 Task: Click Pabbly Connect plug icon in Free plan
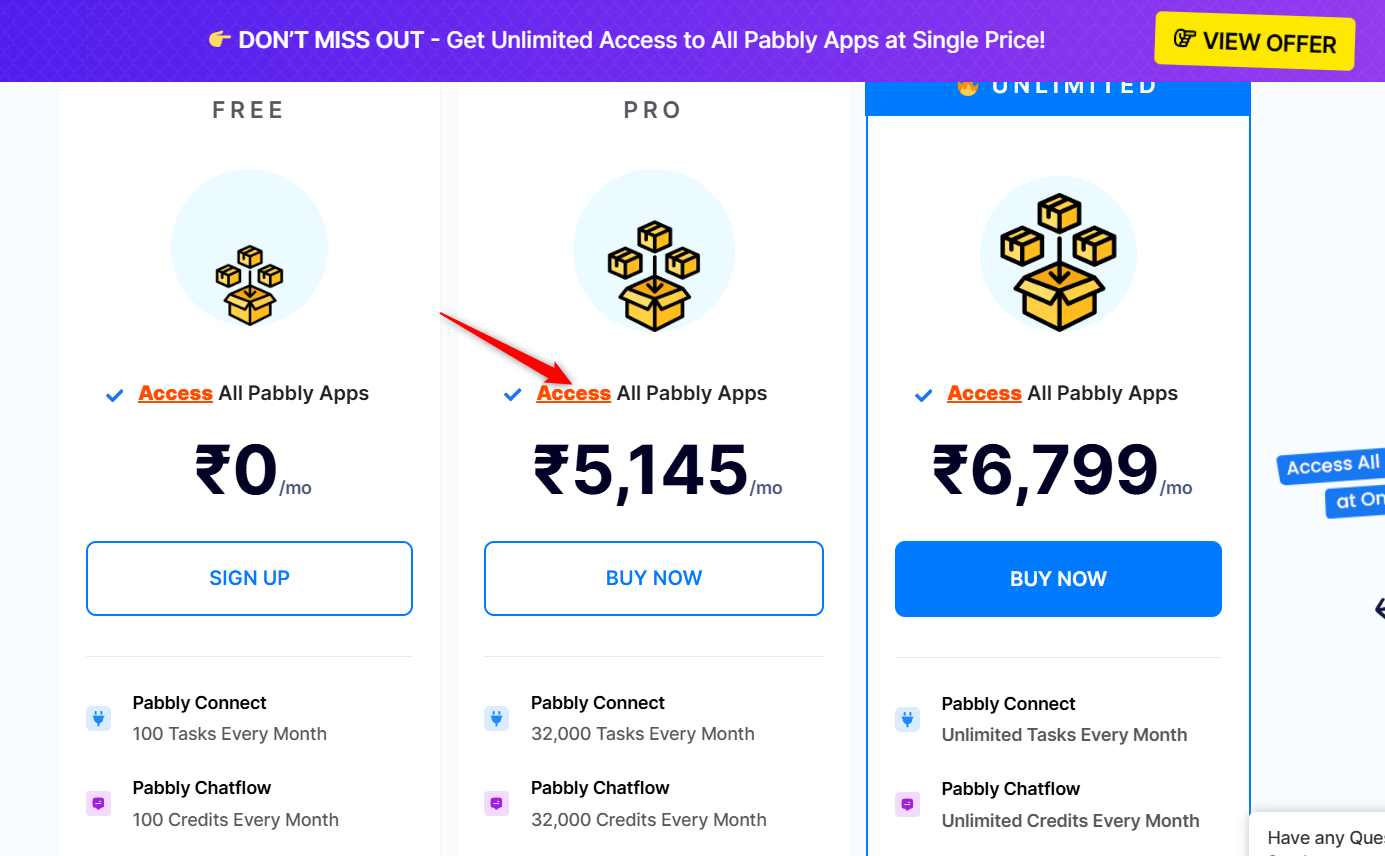tap(98, 718)
